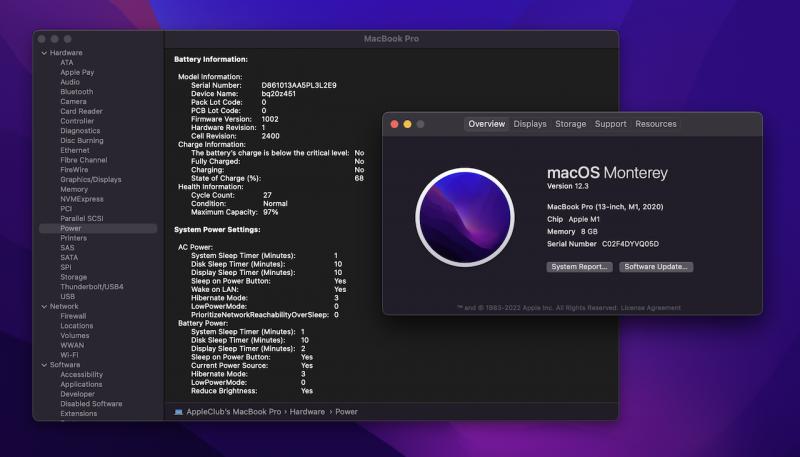Click the Software Update button
This screenshot has height=457, width=800.
tap(656, 267)
